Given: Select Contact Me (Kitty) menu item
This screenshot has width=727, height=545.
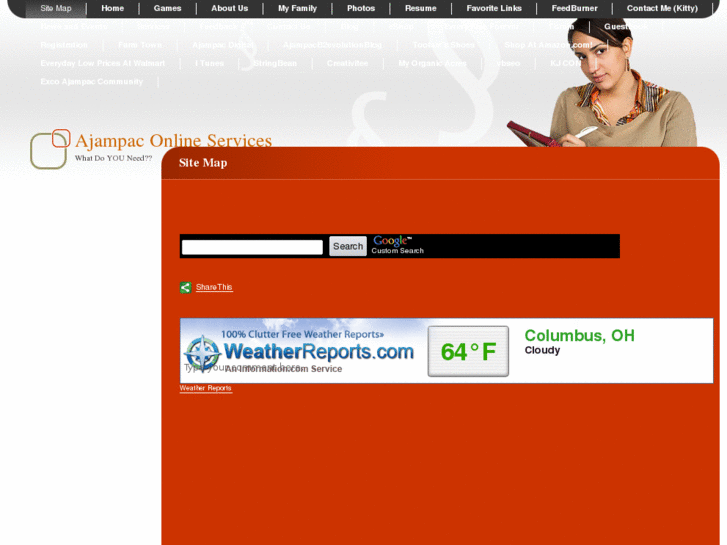Looking at the screenshot, I should click(x=662, y=8).
